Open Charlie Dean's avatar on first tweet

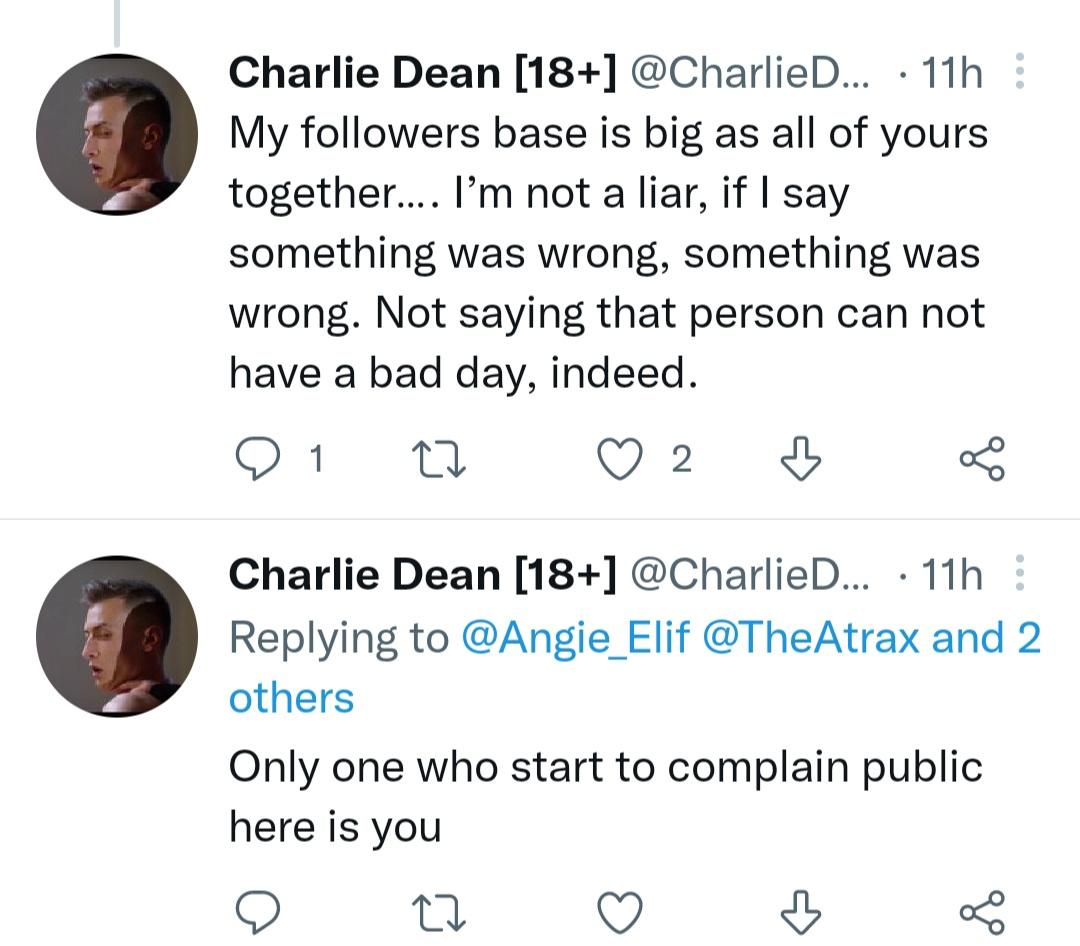tap(117, 133)
